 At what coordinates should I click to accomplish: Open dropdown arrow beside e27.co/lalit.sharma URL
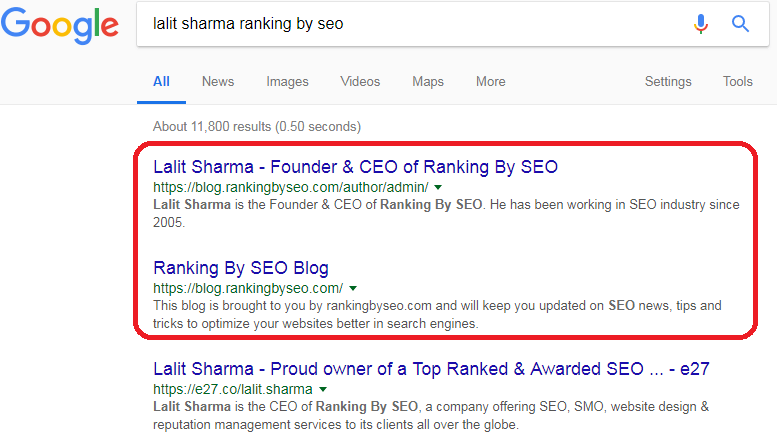coord(323,389)
